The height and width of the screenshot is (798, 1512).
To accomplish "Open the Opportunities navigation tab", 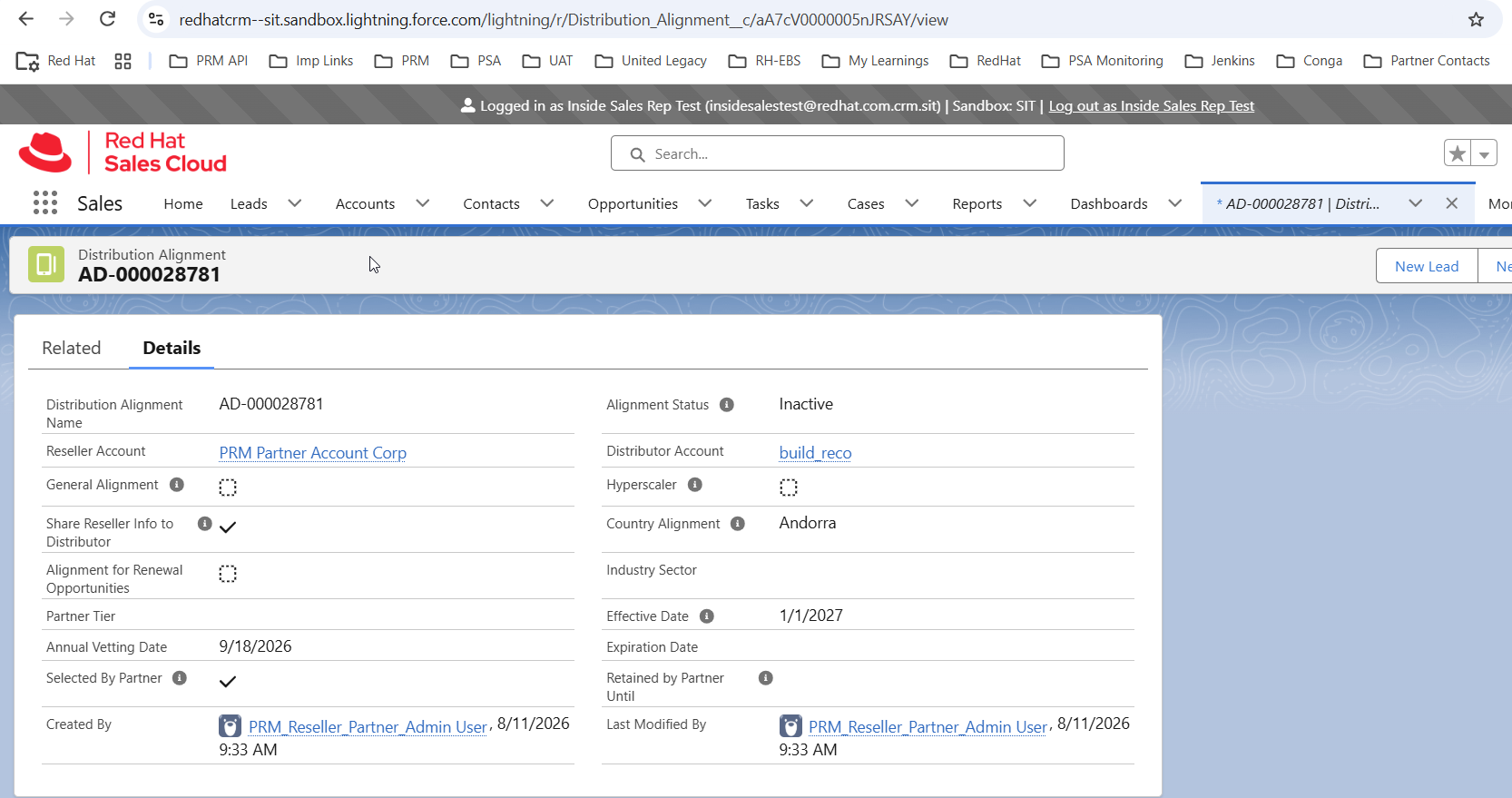I will pyautogui.click(x=633, y=204).
